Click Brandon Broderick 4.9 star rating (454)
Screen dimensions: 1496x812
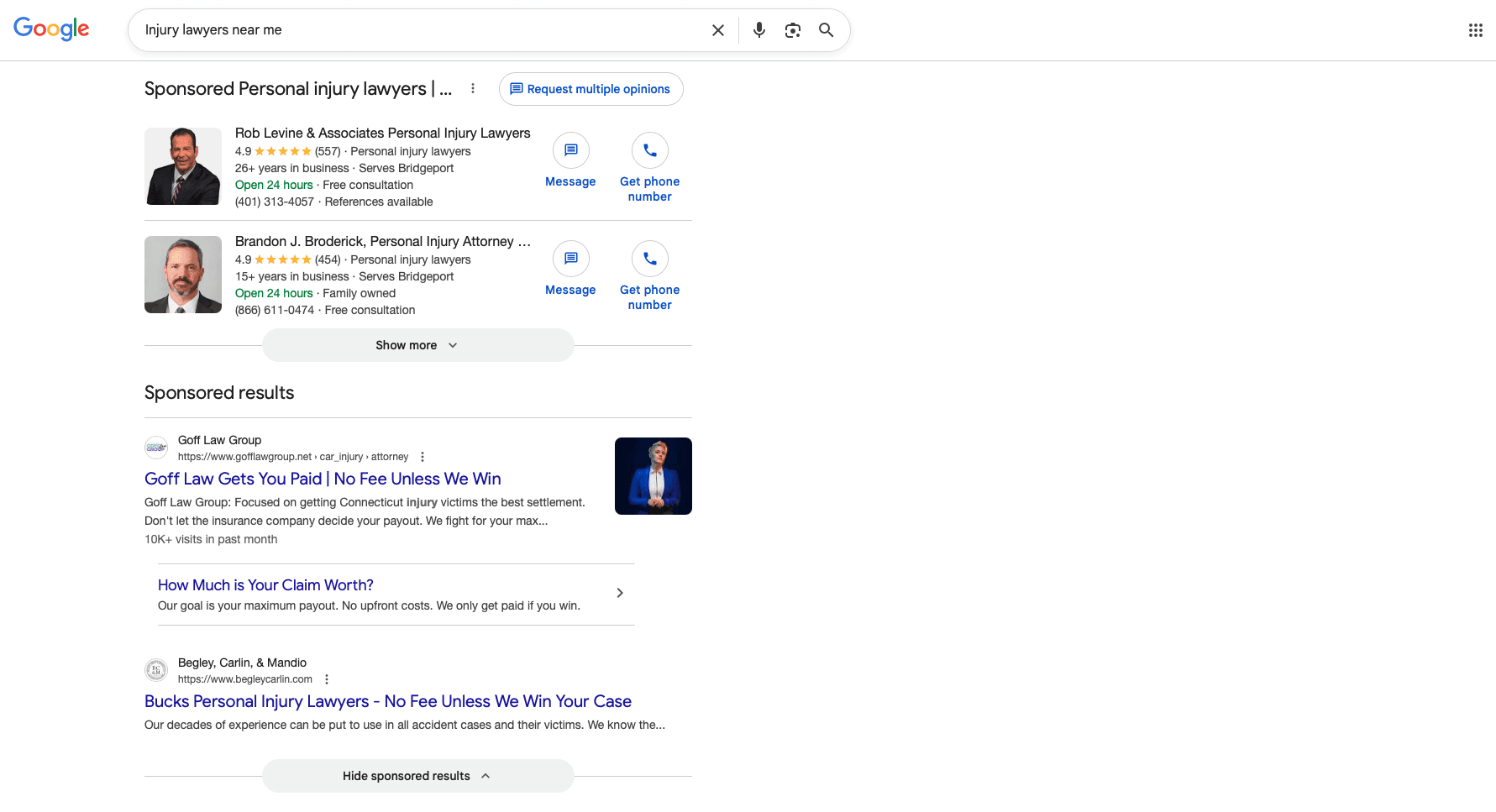pos(288,259)
